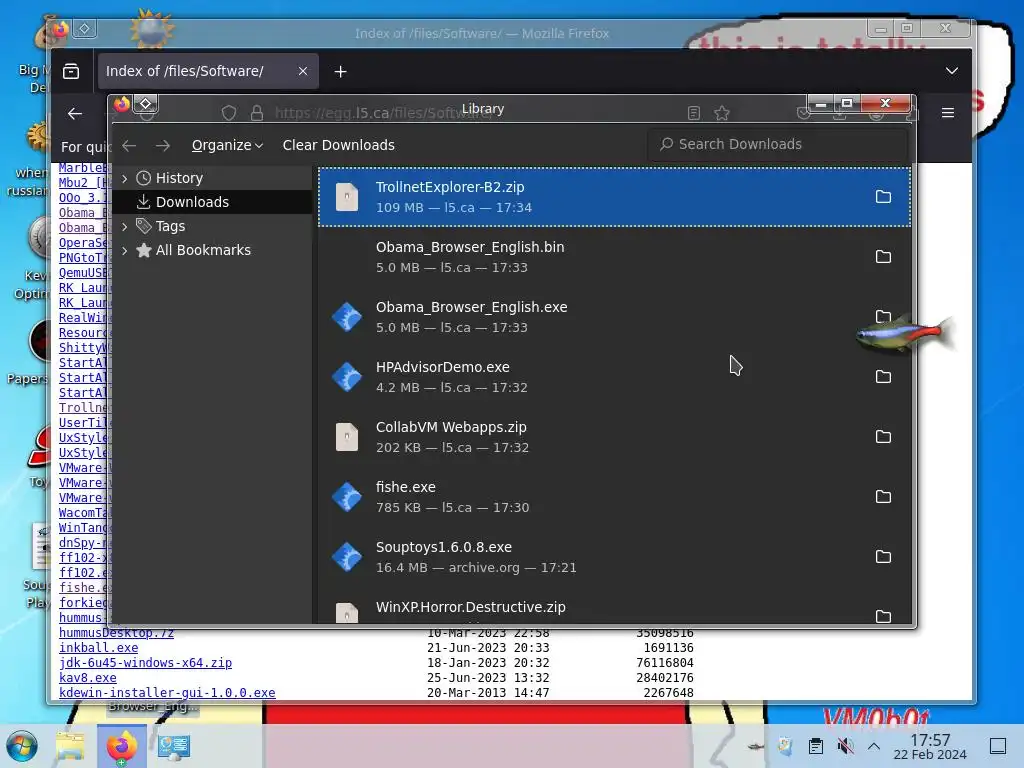1024x768 pixels.
Task: Open hummusDesktop.7z link in Firefox page
Action: (116, 633)
